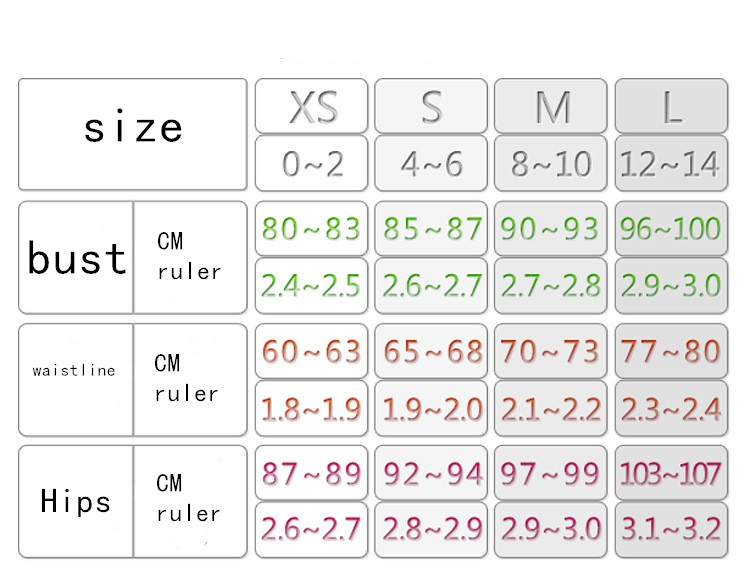This screenshot has width=750, height=588.
Task: Click the "size" label cell
Action: click(x=133, y=130)
